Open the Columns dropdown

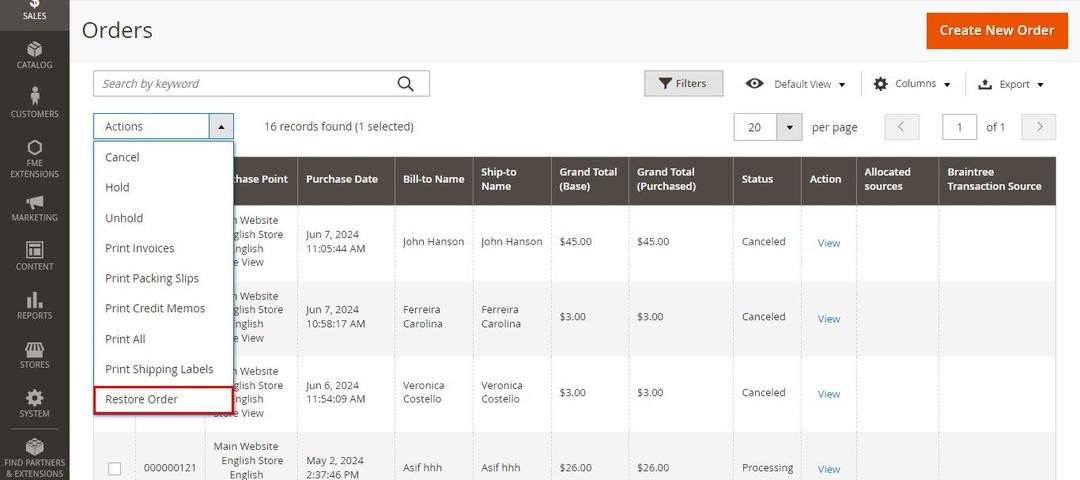click(x=911, y=84)
